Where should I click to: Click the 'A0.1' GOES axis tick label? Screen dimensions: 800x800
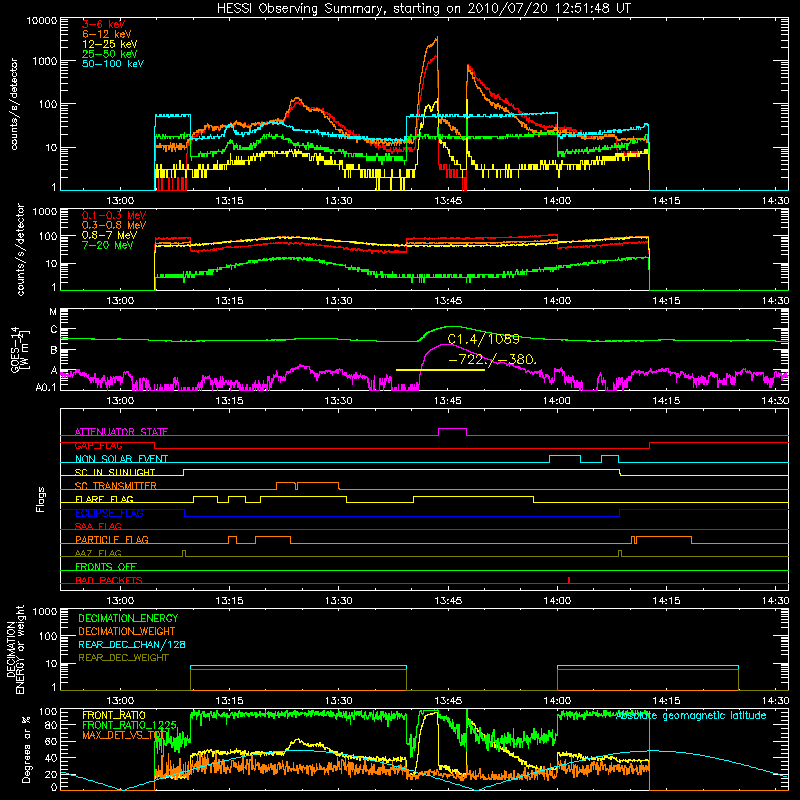[x=46, y=388]
